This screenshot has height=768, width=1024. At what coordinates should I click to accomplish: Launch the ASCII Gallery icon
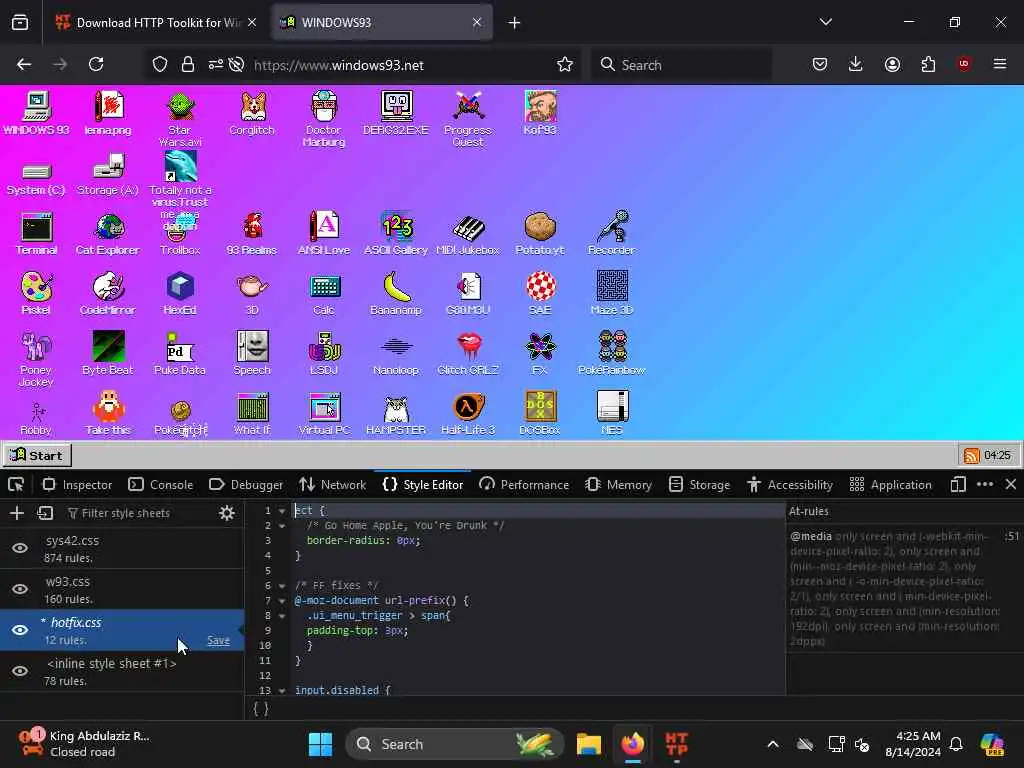(x=396, y=233)
